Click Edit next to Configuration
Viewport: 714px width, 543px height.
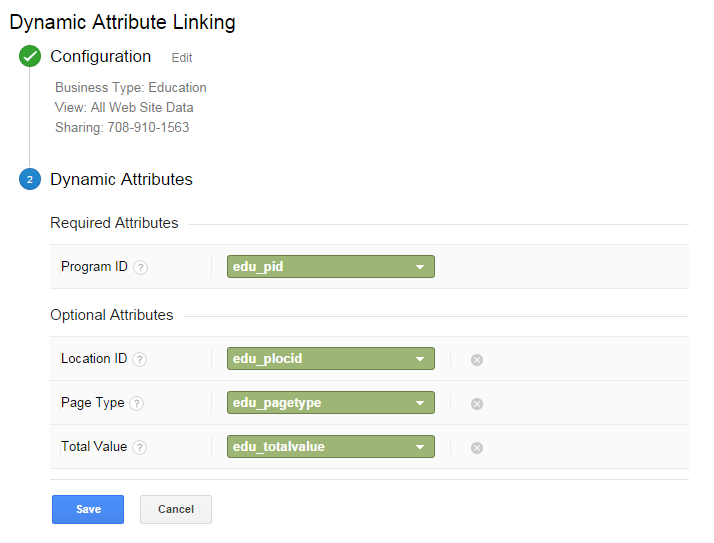(x=182, y=58)
